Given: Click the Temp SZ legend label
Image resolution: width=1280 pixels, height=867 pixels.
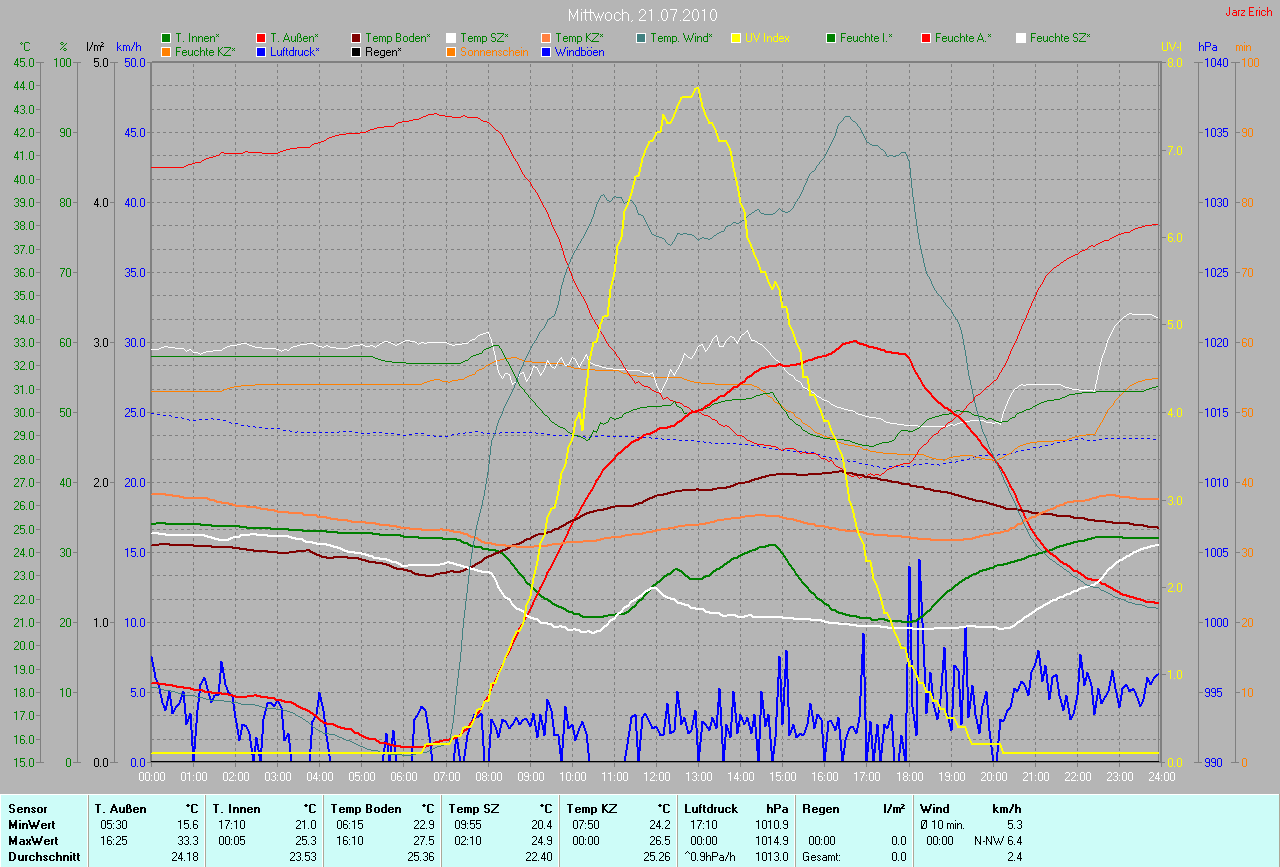Looking at the screenshot, I should [x=484, y=38].
